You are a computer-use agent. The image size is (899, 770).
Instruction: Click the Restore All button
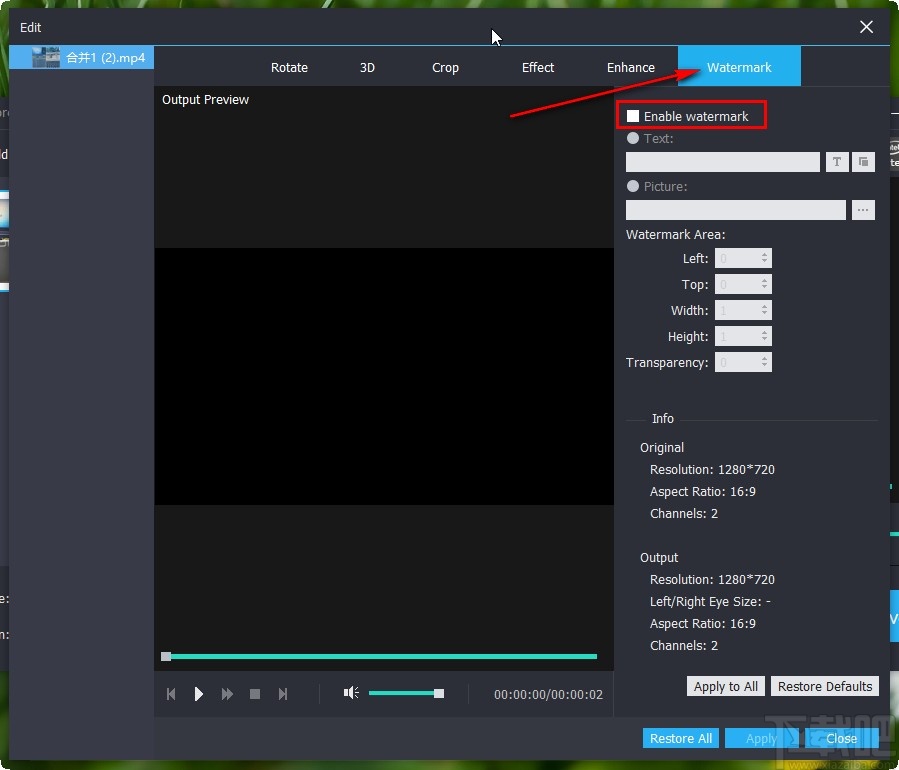pyautogui.click(x=681, y=738)
